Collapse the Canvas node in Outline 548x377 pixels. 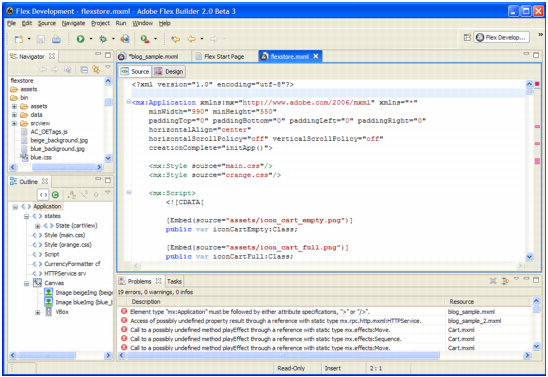click(26, 283)
